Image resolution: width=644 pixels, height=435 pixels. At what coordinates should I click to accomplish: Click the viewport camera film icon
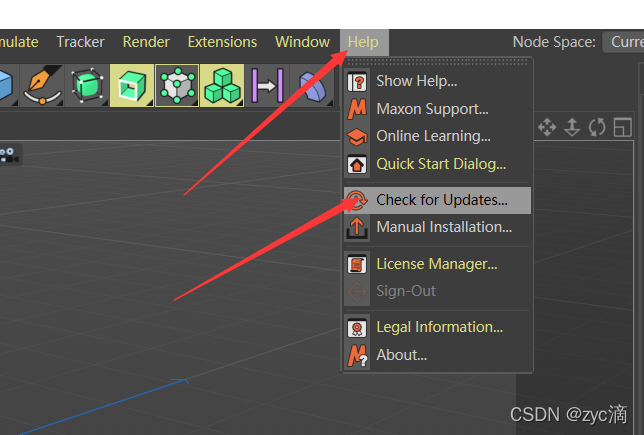tap(9, 155)
